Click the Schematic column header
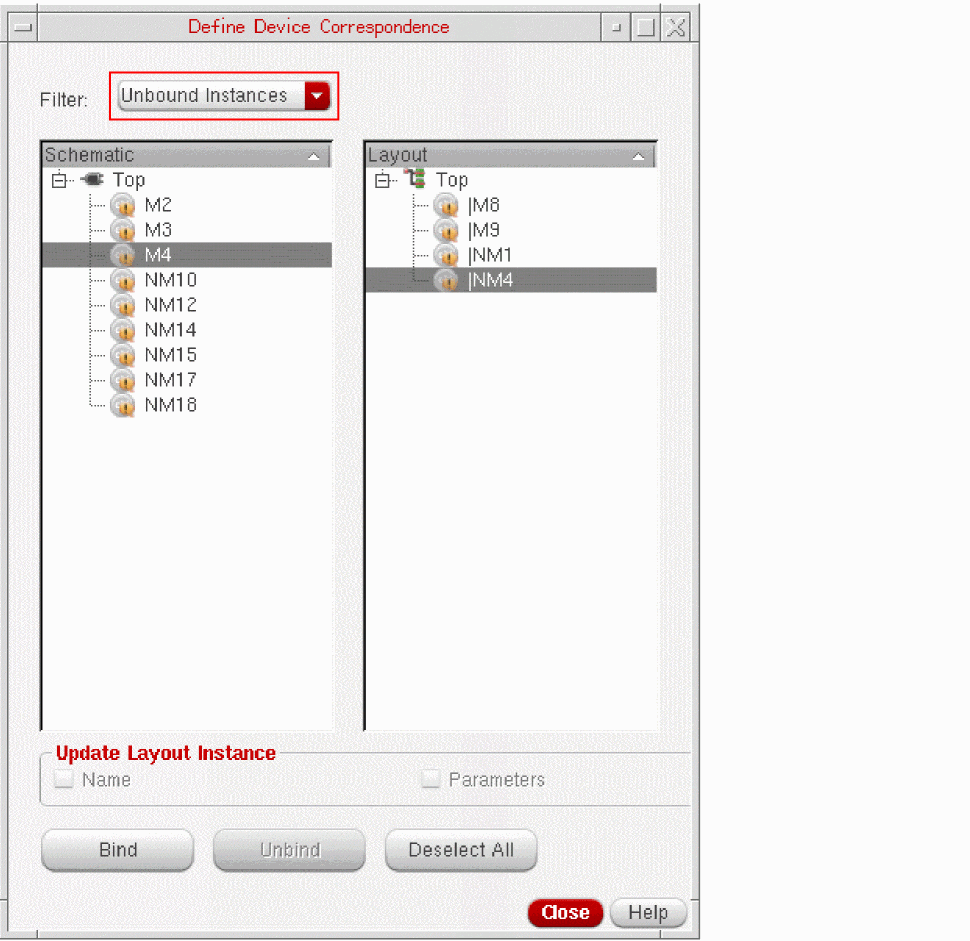 tap(186, 155)
